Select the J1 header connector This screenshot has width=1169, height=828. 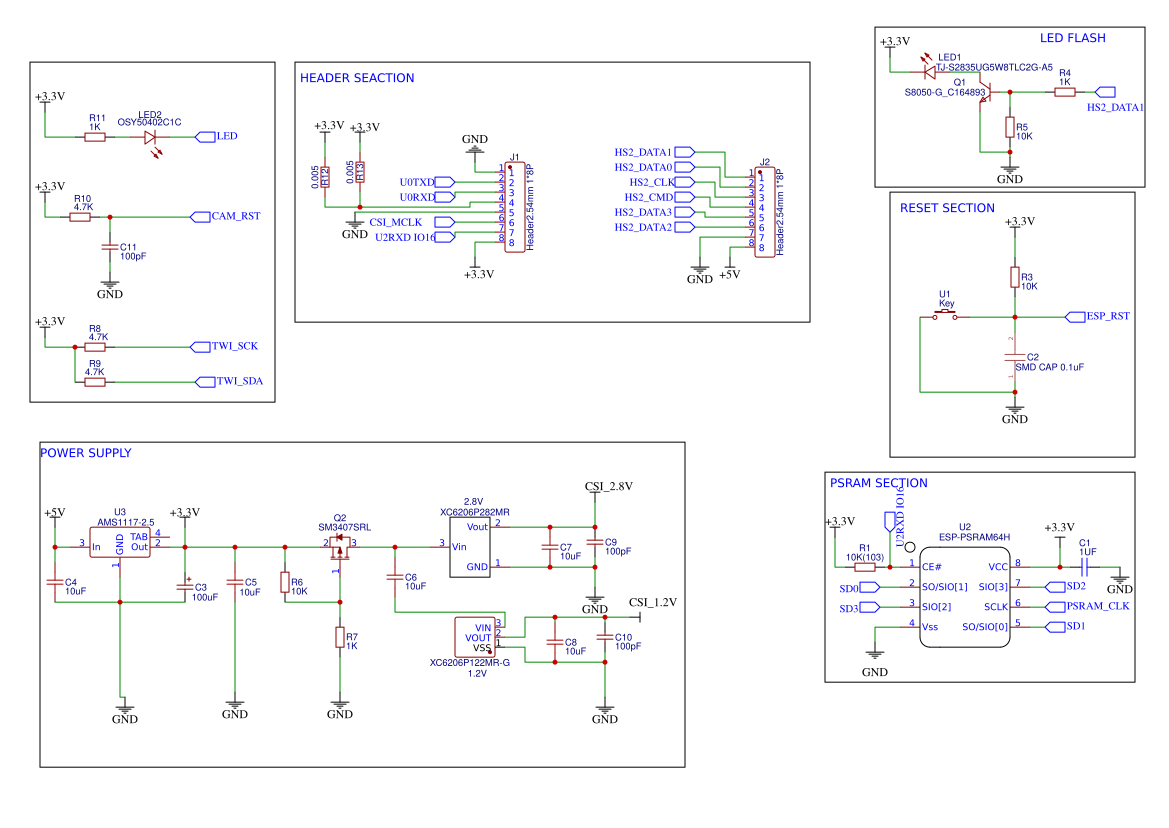[514, 207]
